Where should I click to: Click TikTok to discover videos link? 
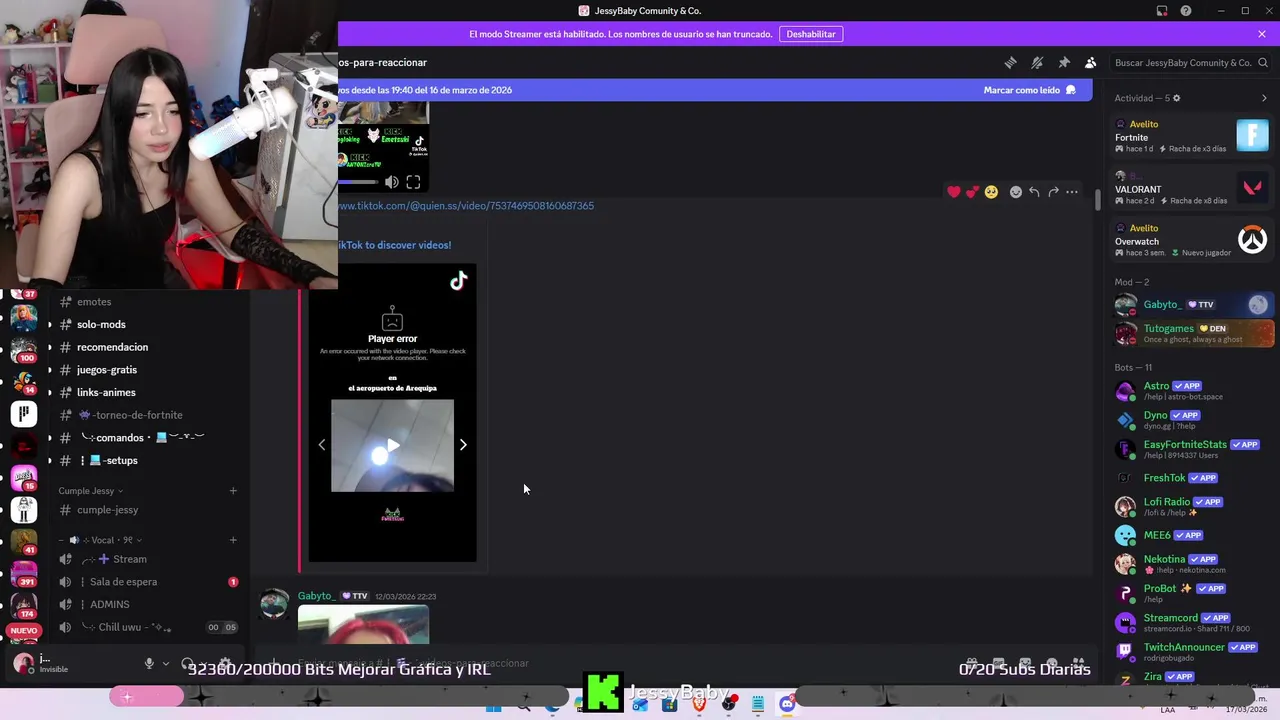(x=394, y=245)
